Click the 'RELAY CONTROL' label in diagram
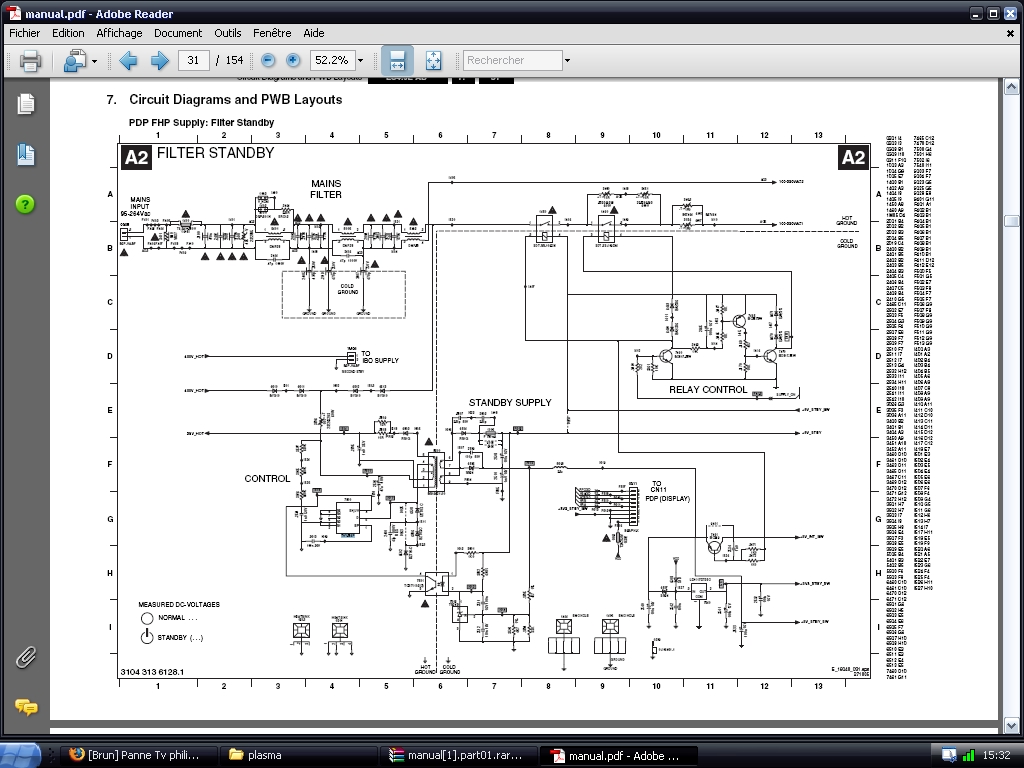The width and height of the screenshot is (1024, 768). (708, 390)
